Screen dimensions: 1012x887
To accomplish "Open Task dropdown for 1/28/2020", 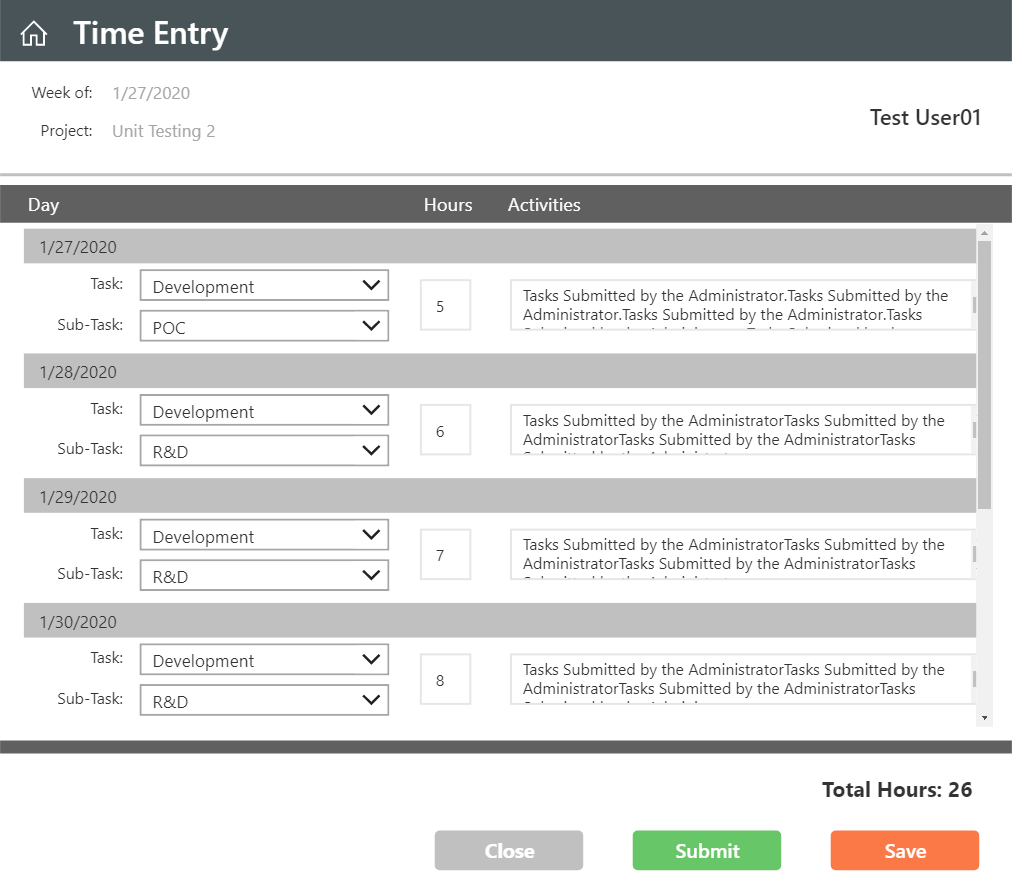I will [x=264, y=411].
